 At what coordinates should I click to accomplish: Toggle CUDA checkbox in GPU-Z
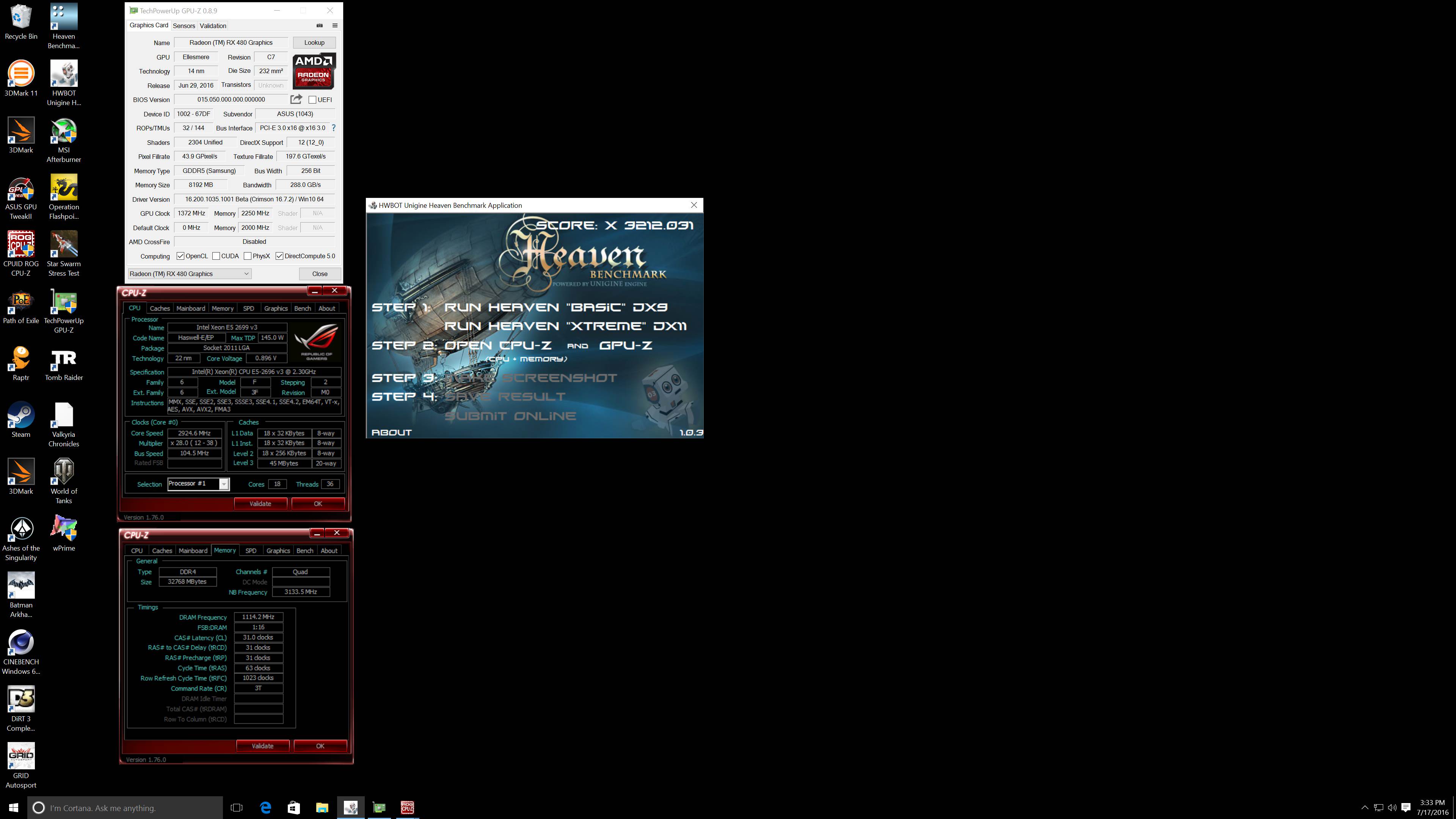pos(216,256)
